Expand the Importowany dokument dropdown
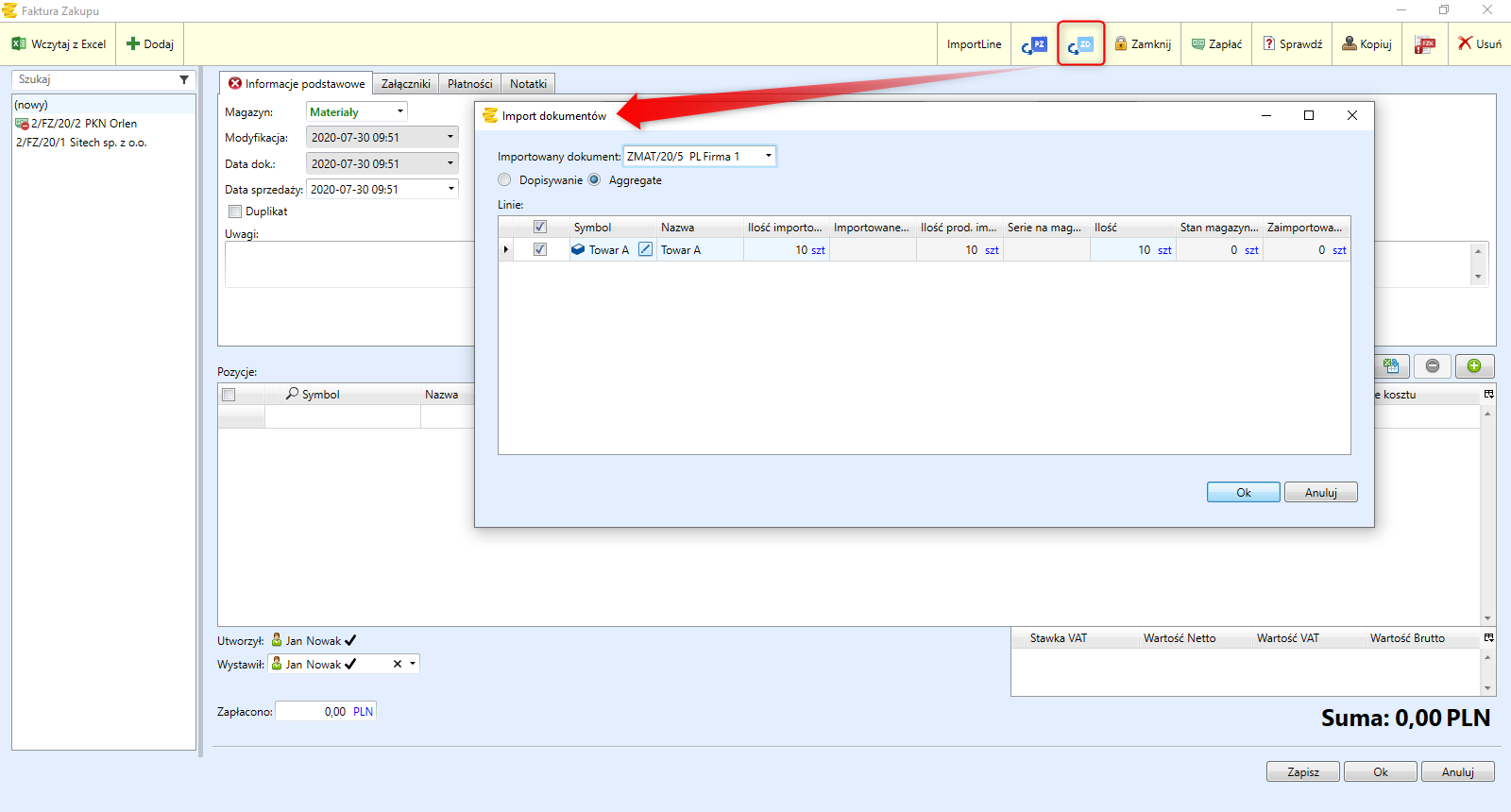This screenshot has height=812, width=1511. (x=768, y=157)
